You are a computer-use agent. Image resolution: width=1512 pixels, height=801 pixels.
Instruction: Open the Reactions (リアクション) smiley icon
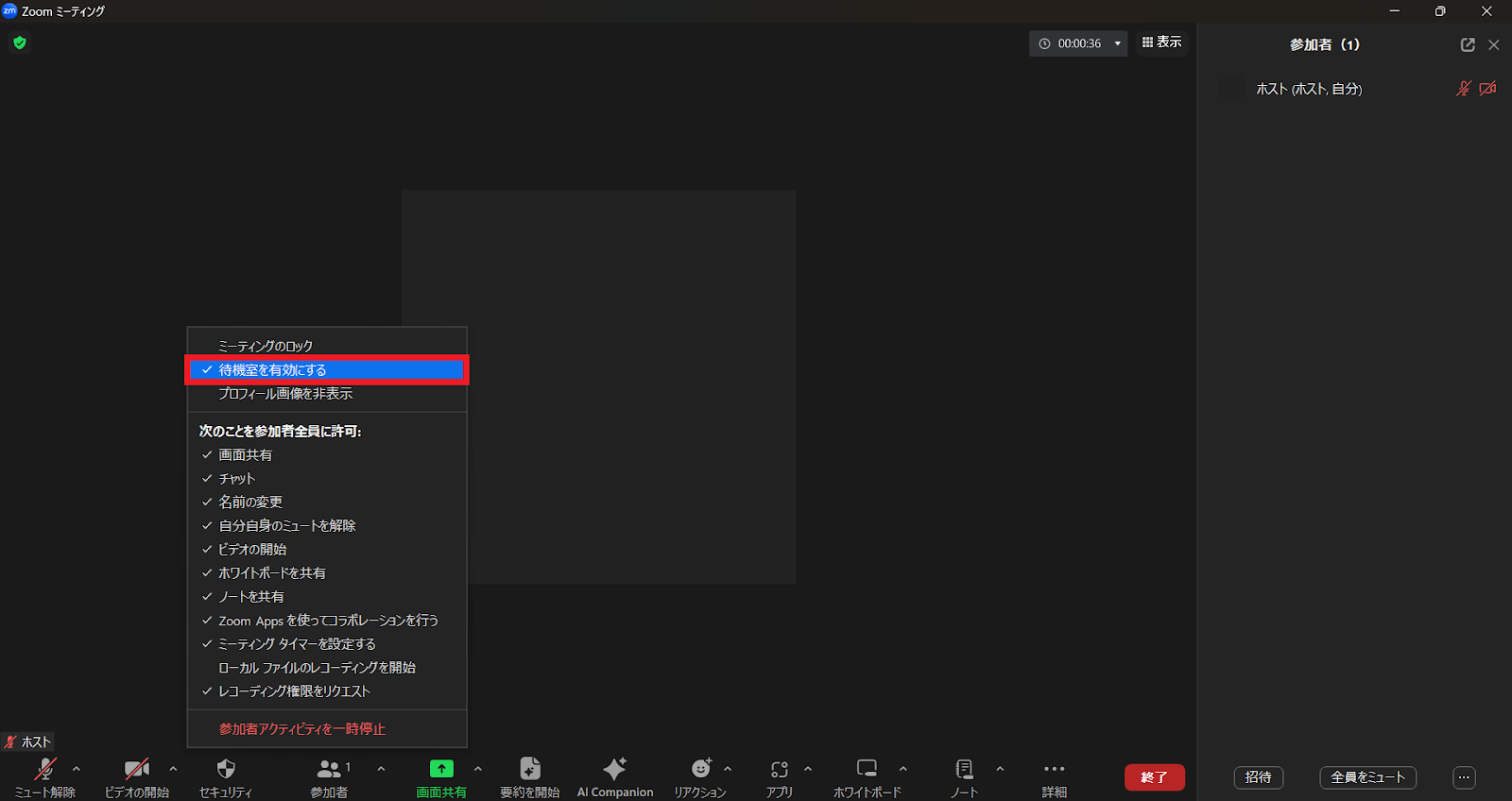pos(701,769)
